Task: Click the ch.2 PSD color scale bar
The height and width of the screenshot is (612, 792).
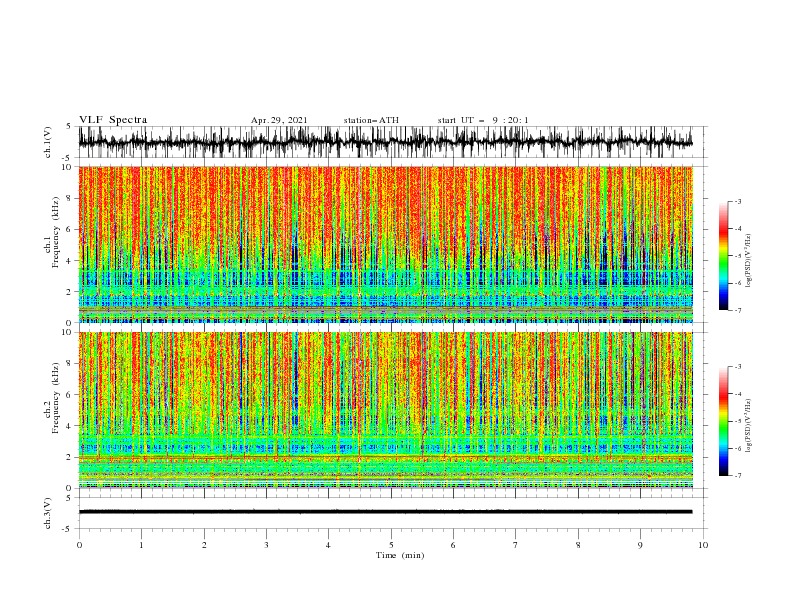Action: point(723,421)
